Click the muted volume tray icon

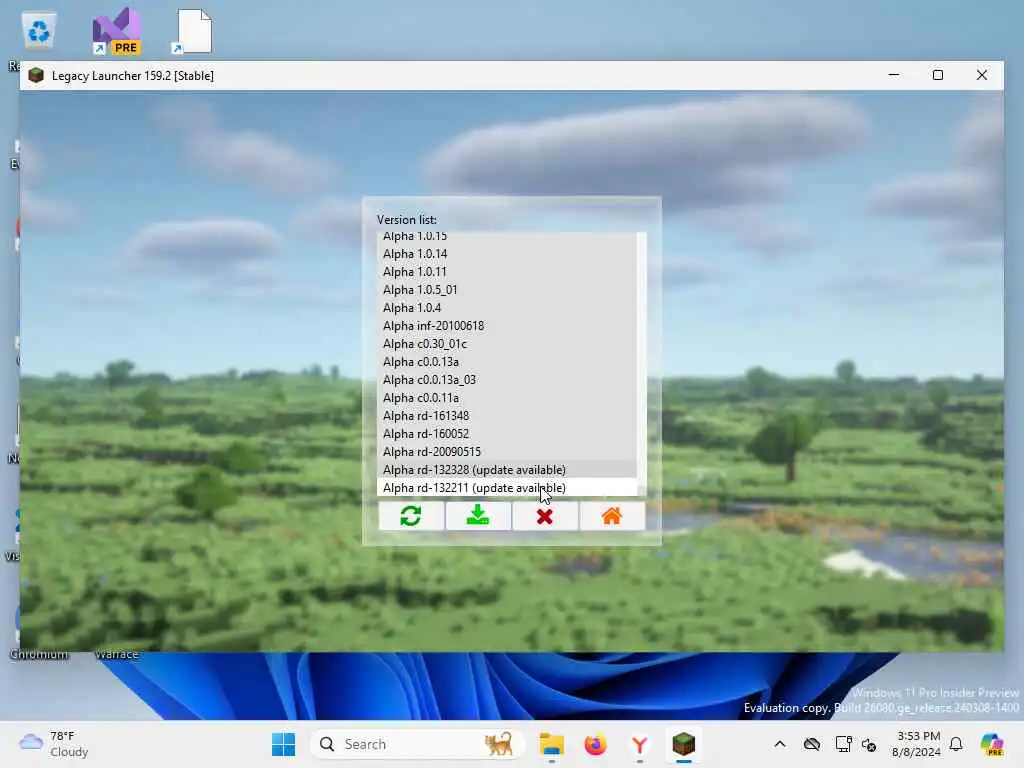click(x=869, y=744)
